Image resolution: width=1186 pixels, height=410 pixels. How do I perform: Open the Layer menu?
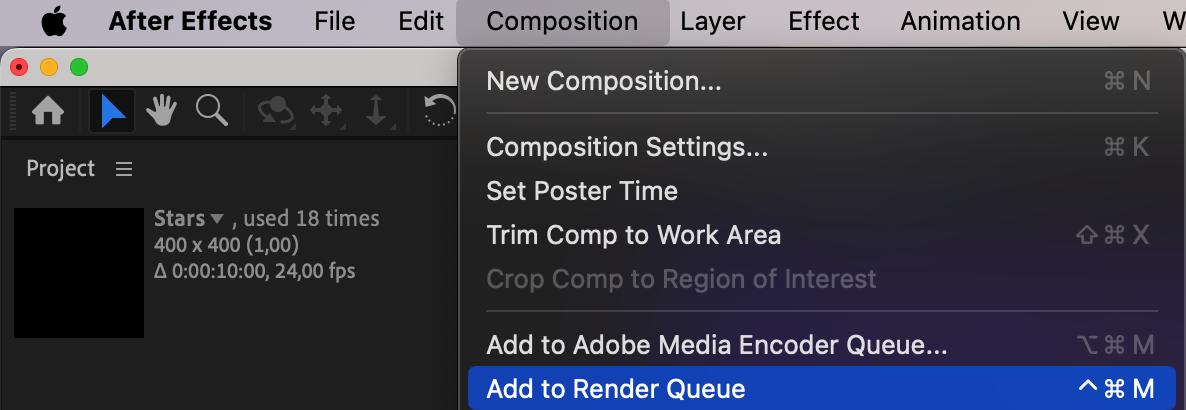click(713, 21)
